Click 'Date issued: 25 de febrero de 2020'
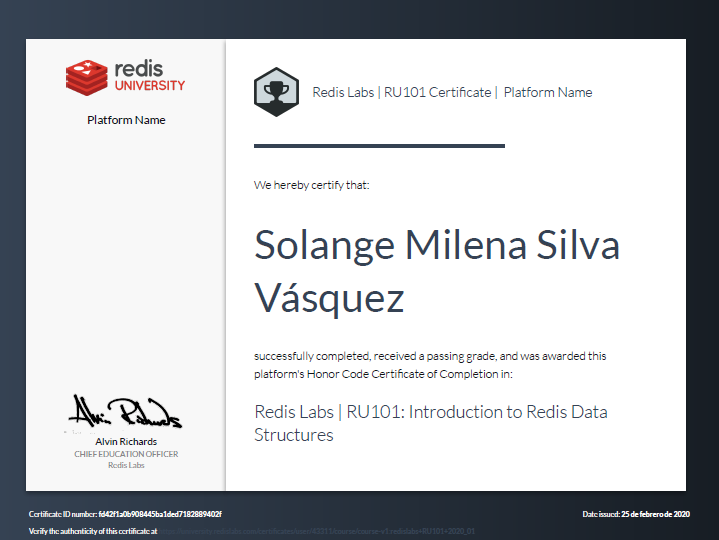Viewport: 719px width, 540px height. pyautogui.click(x=636, y=514)
